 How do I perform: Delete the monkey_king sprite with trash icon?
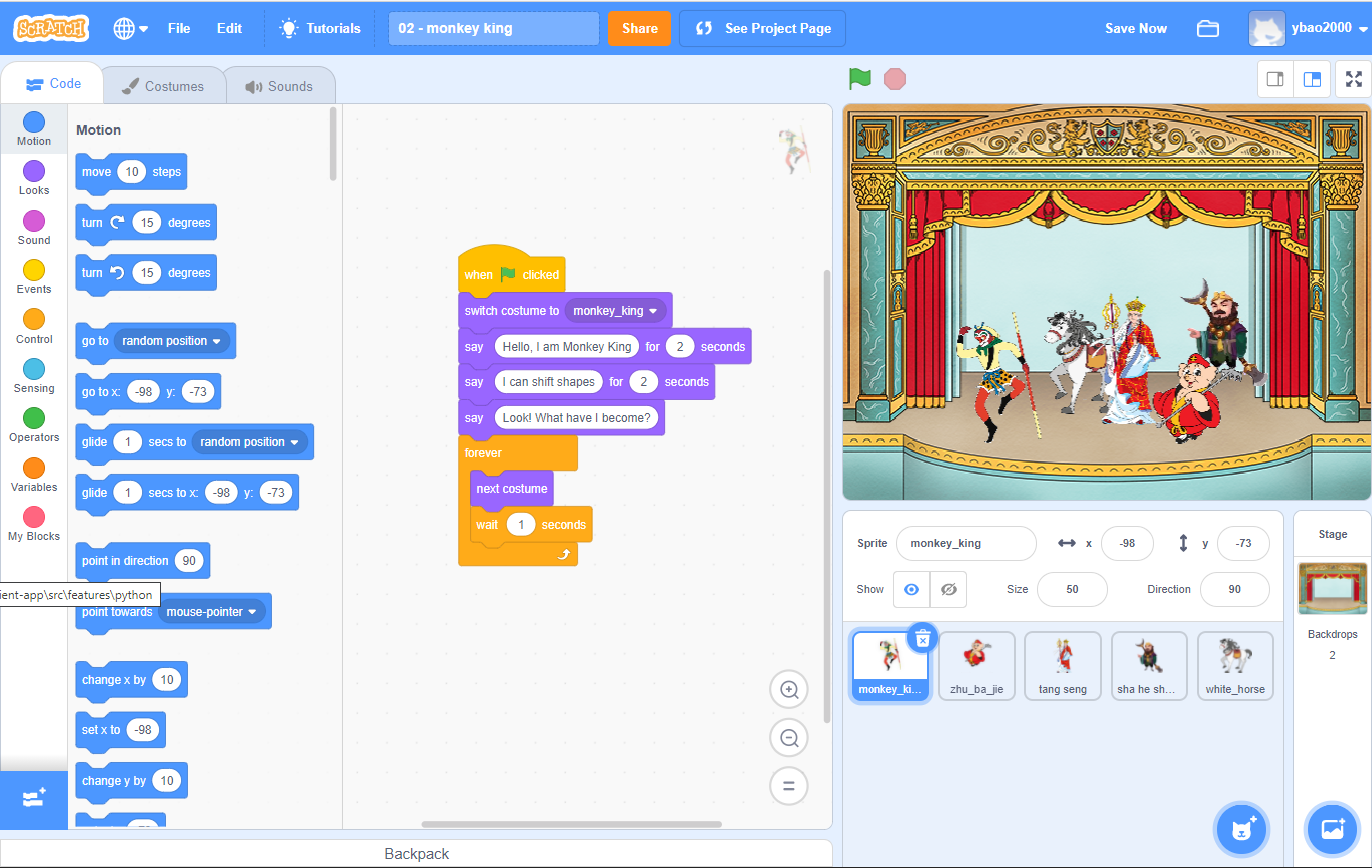(922, 637)
